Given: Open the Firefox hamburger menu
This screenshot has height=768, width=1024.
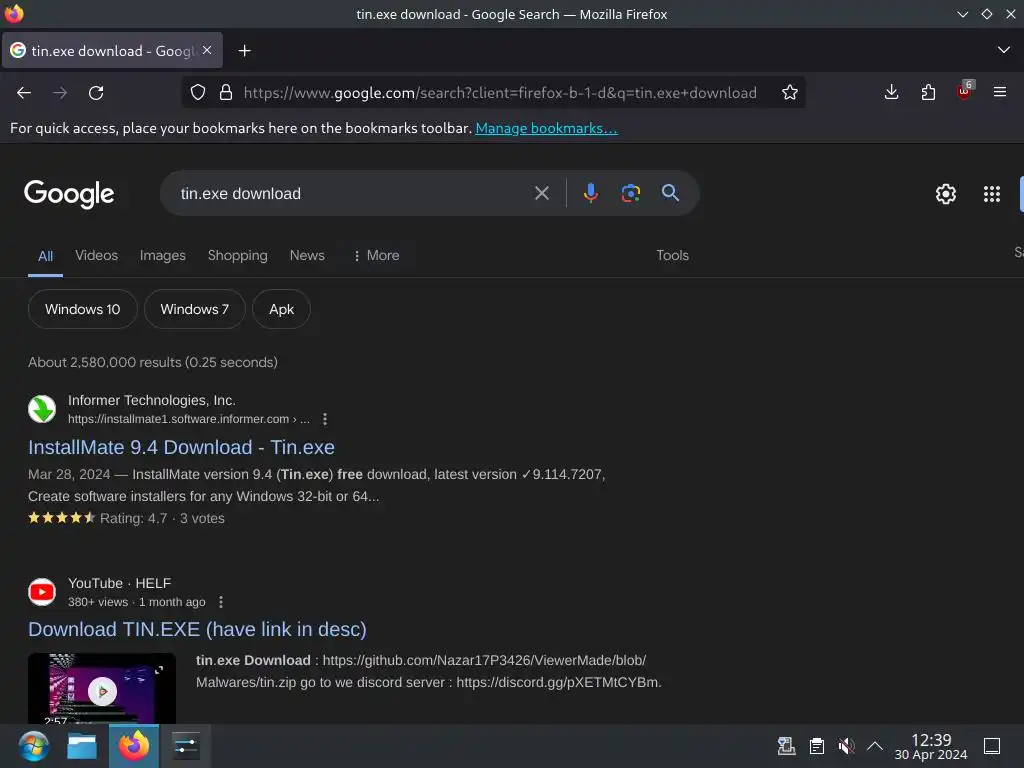Looking at the screenshot, I should 1000,93.
